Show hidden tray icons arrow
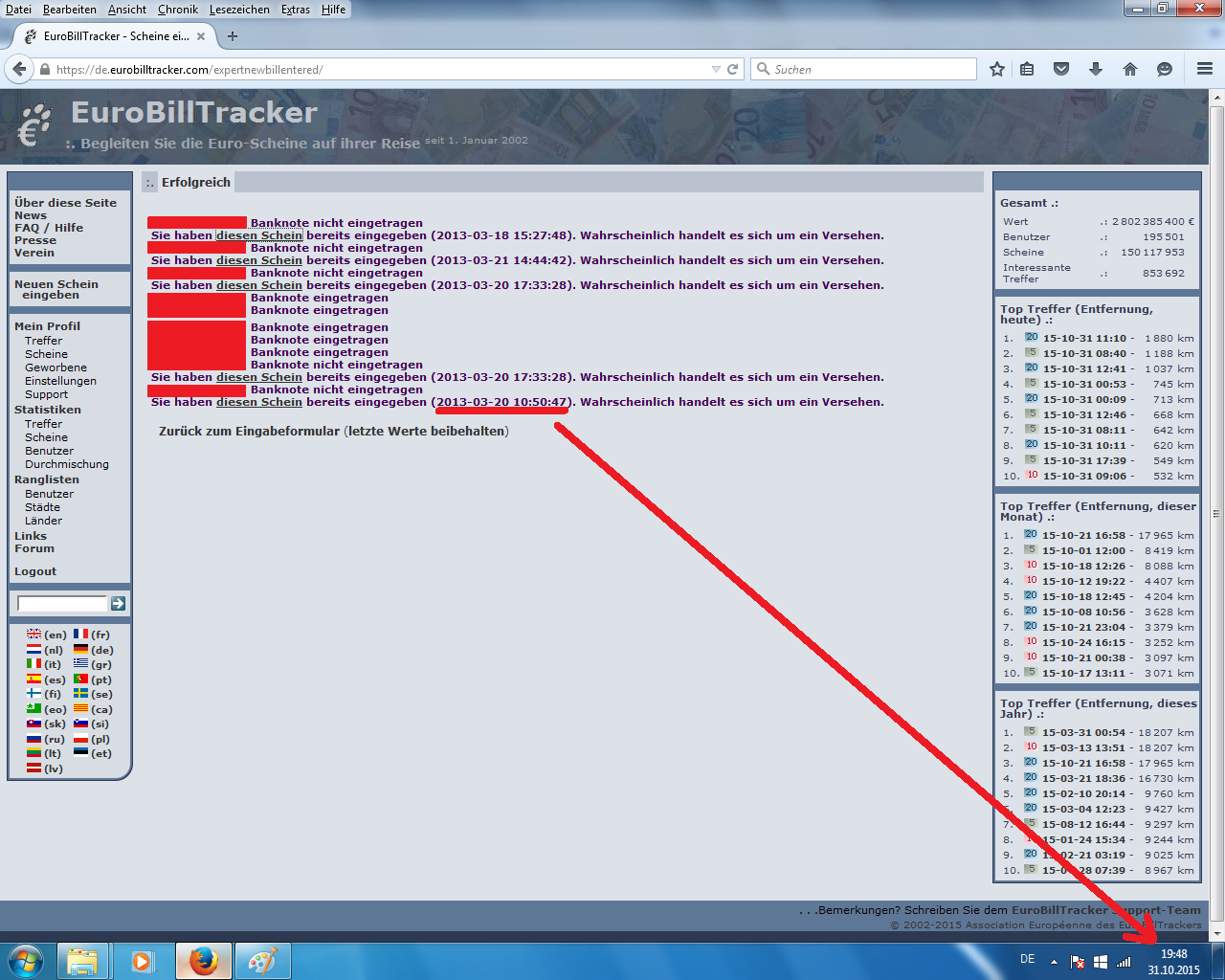This screenshot has width=1225, height=980. tap(1054, 962)
